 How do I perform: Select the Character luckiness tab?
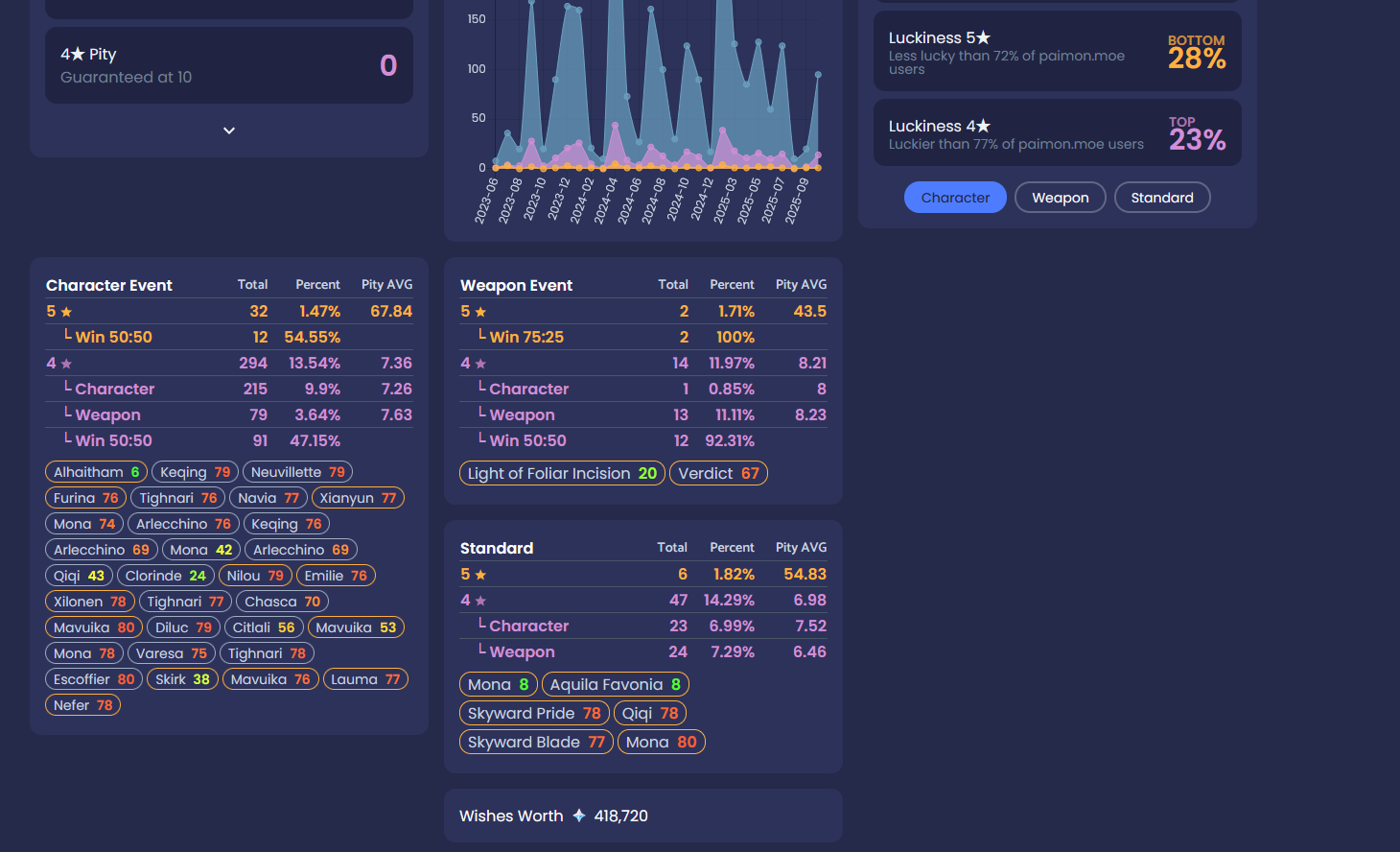click(x=955, y=198)
